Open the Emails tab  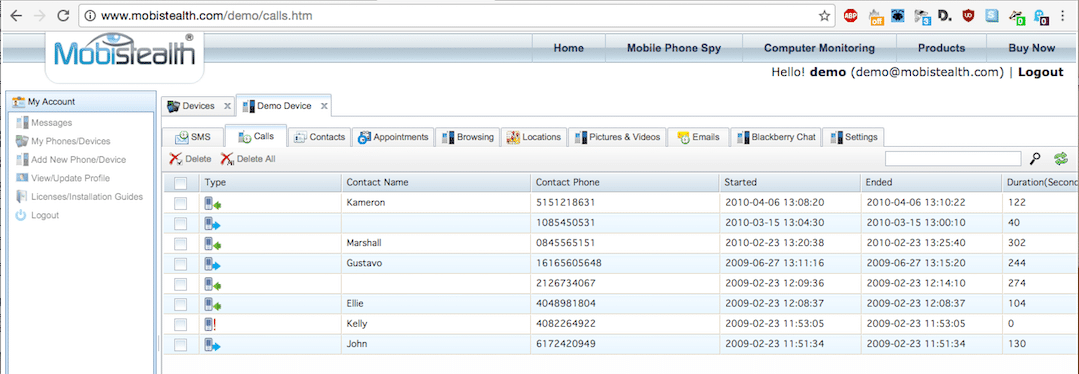[698, 137]
